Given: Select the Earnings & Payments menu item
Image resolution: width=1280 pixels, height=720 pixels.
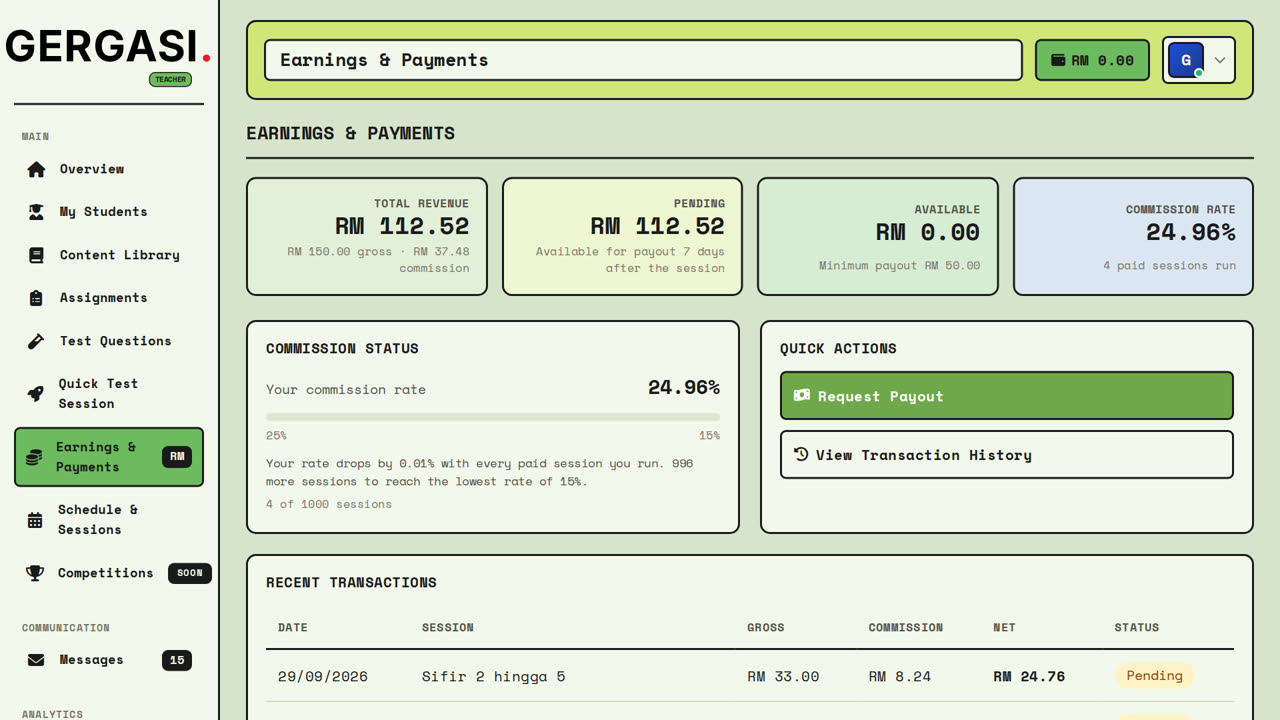Looking at the screenshot, I should (x=109, y=457).
